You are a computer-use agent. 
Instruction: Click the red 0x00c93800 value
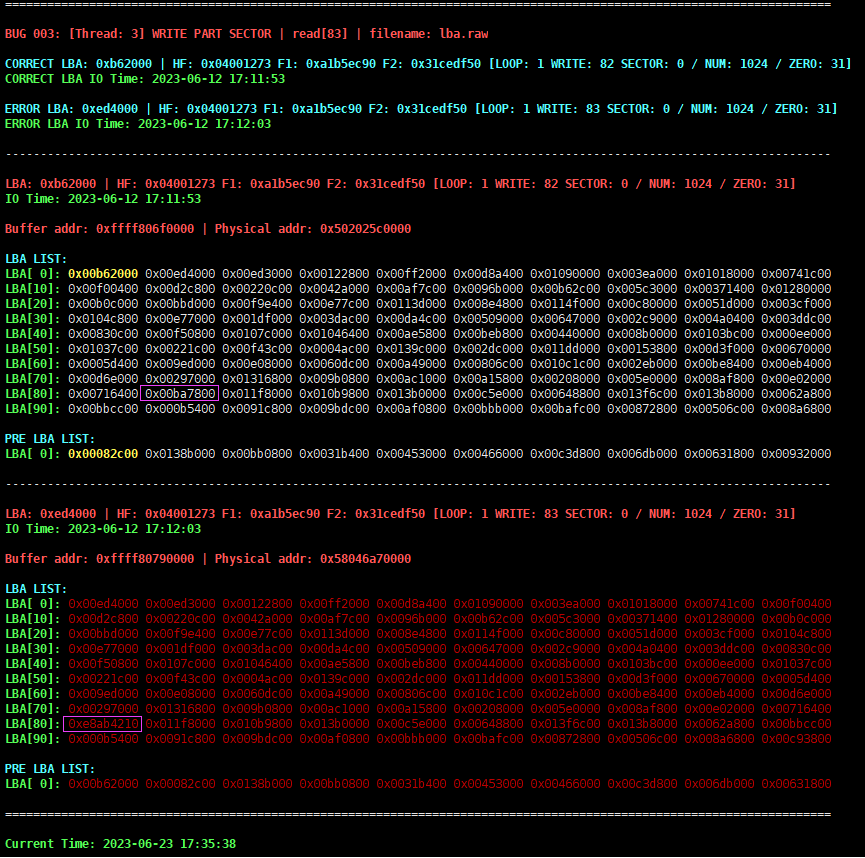(x=796, y=738)
